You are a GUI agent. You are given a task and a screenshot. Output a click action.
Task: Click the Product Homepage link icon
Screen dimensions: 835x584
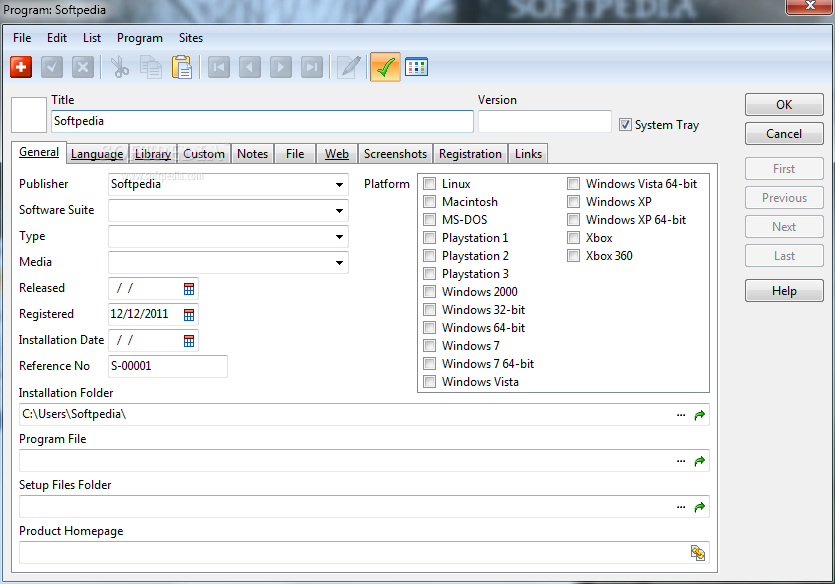[698, 553]
